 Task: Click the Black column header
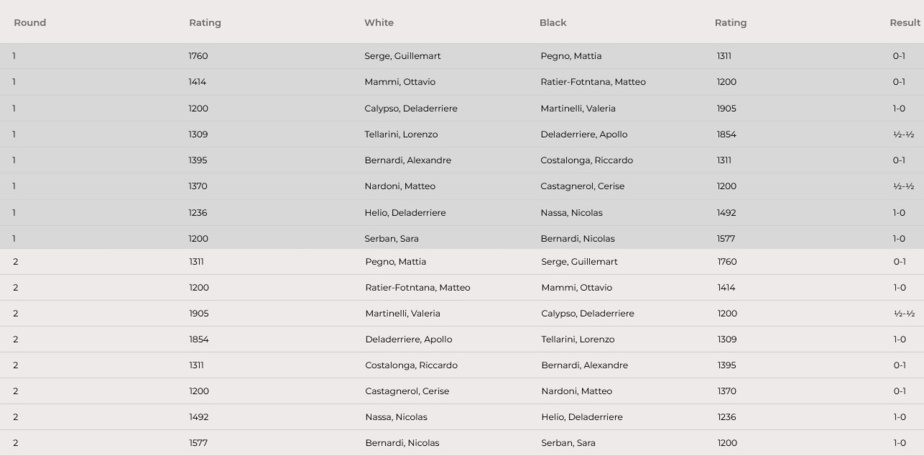coord(553,22)
